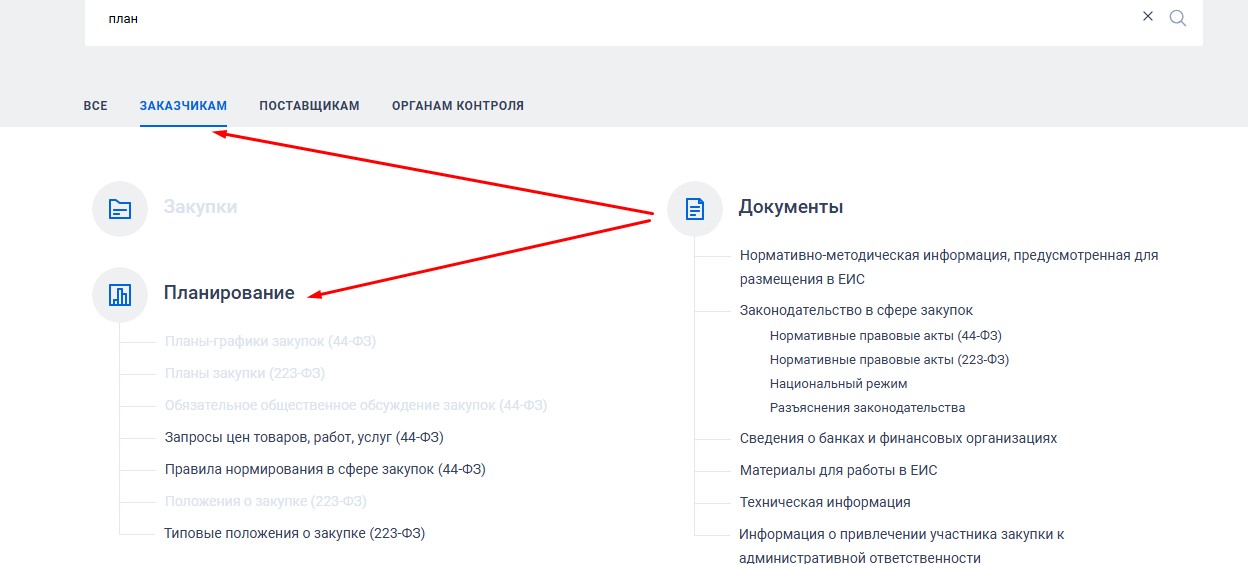The image size is (1248, 564).
Task: Switch to the ВСЕ tab
Action: coord(95,106)
